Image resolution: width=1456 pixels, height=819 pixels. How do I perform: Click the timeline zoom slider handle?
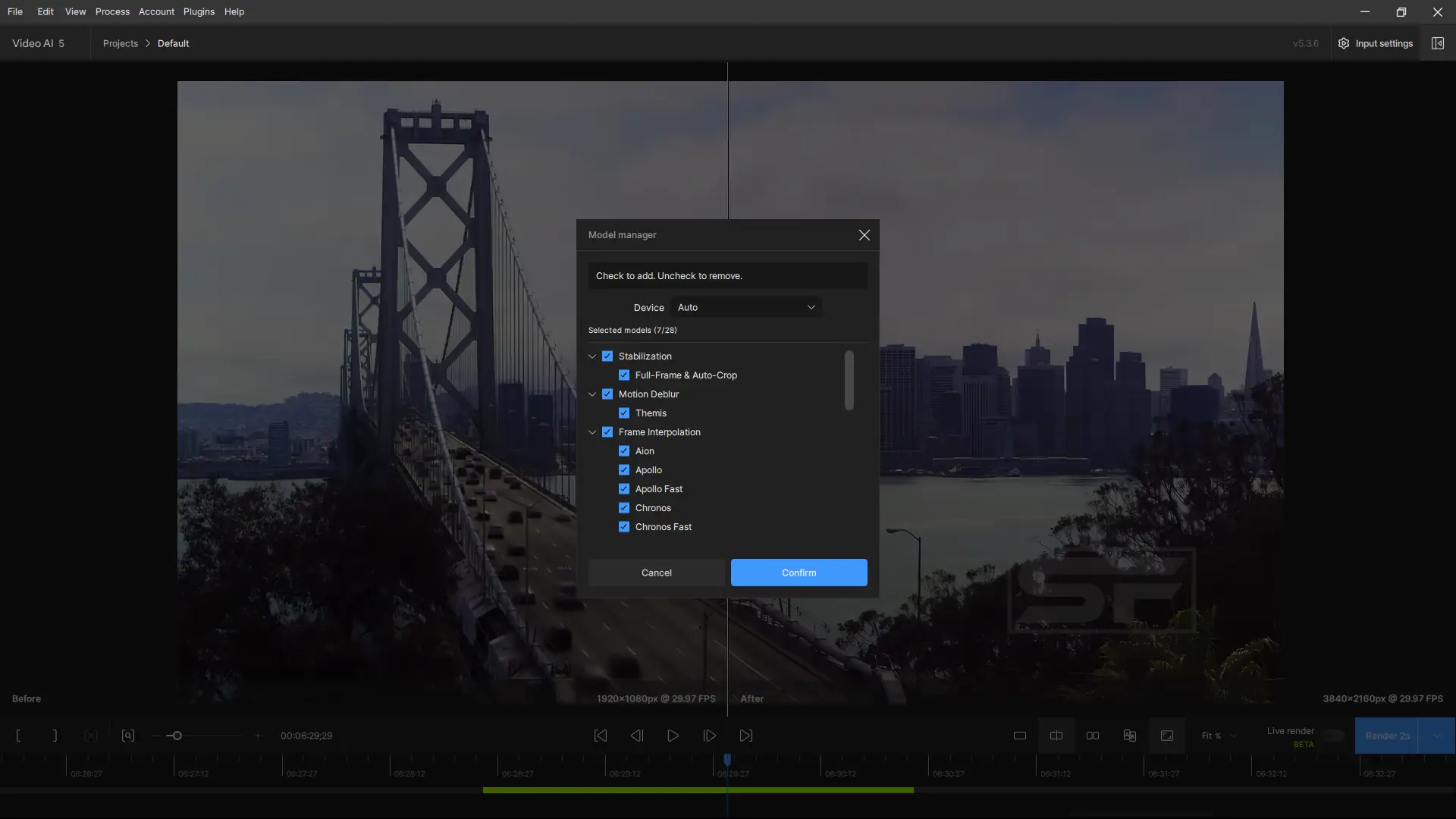tap(177, 736)
